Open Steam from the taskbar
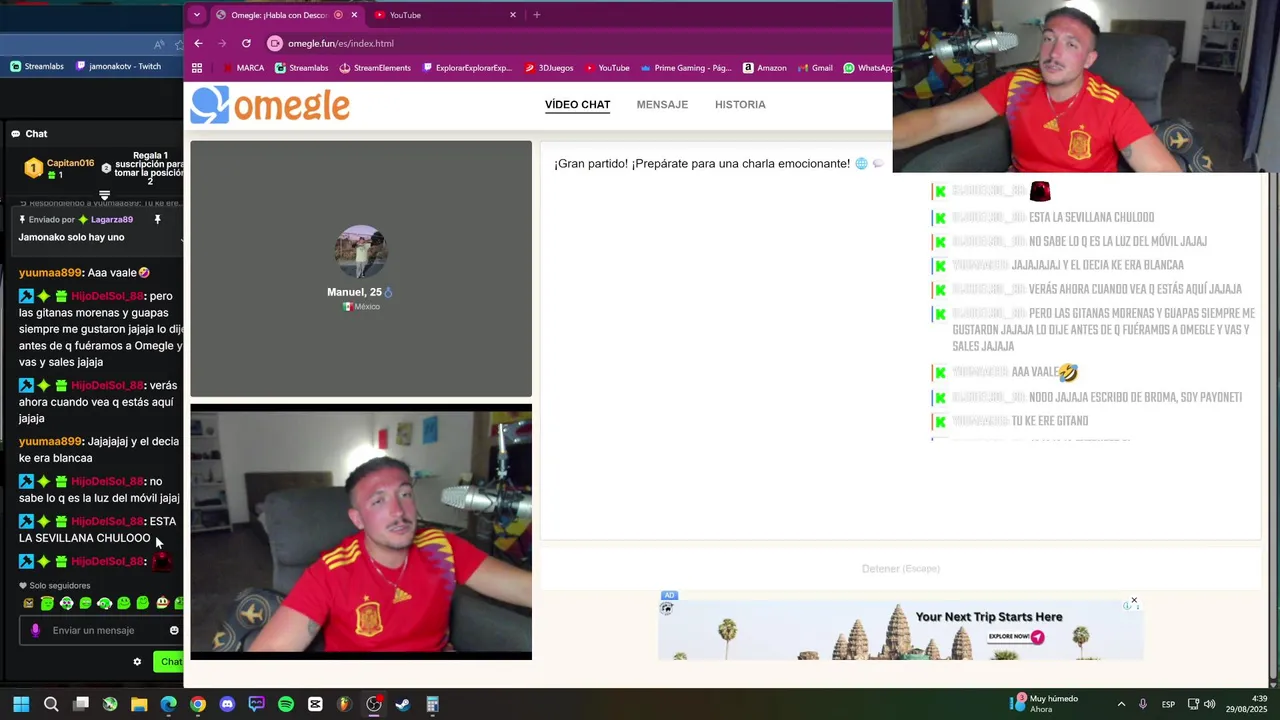 tap(403, 704)
